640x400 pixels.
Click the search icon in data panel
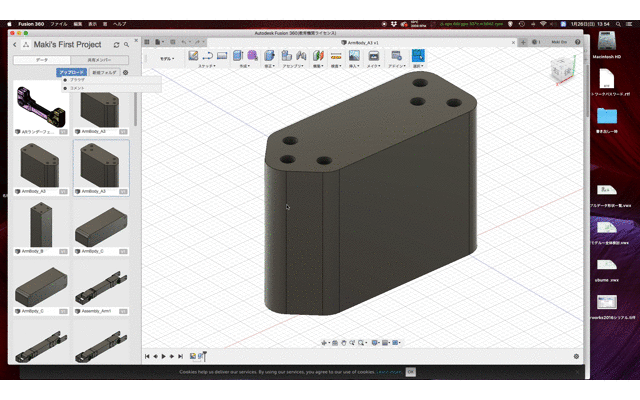(128, 44)
